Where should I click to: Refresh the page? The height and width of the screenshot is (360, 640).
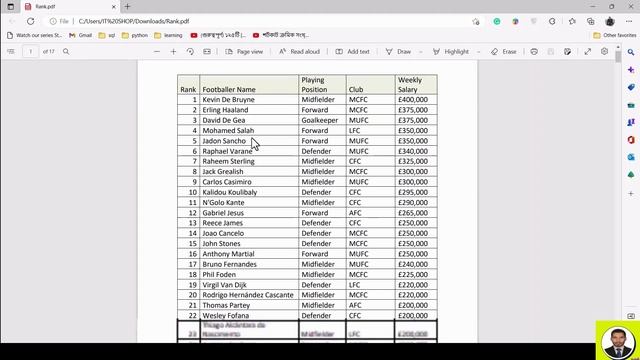pos(31,21)
